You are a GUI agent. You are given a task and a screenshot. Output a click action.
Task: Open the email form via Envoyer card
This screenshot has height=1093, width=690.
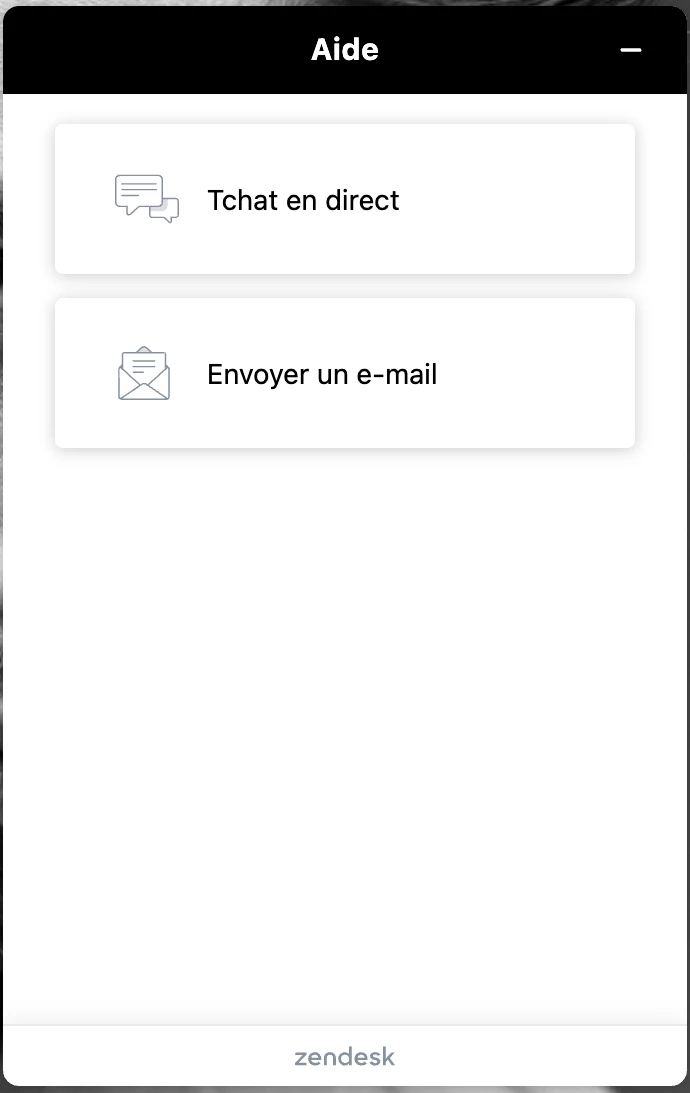345,373
